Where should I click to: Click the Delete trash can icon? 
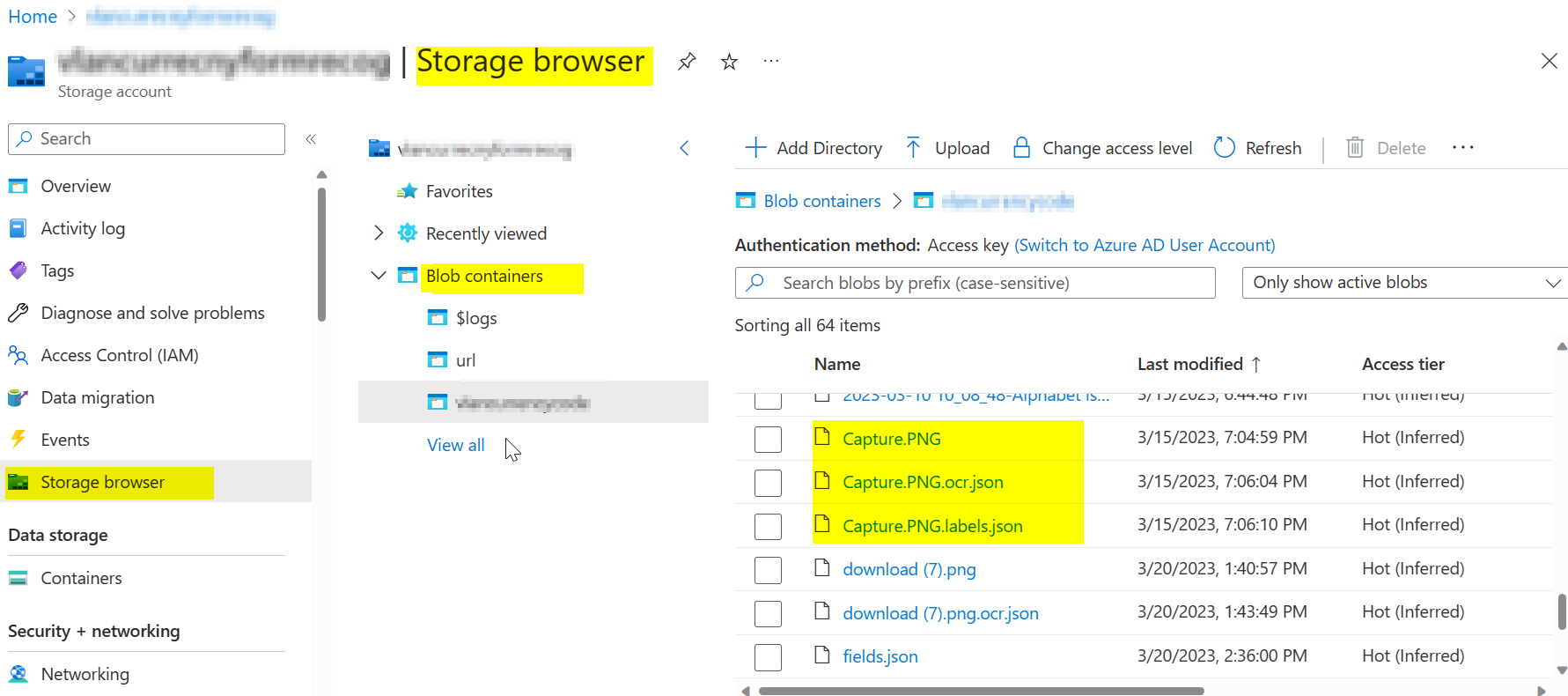click(1355, 147)
